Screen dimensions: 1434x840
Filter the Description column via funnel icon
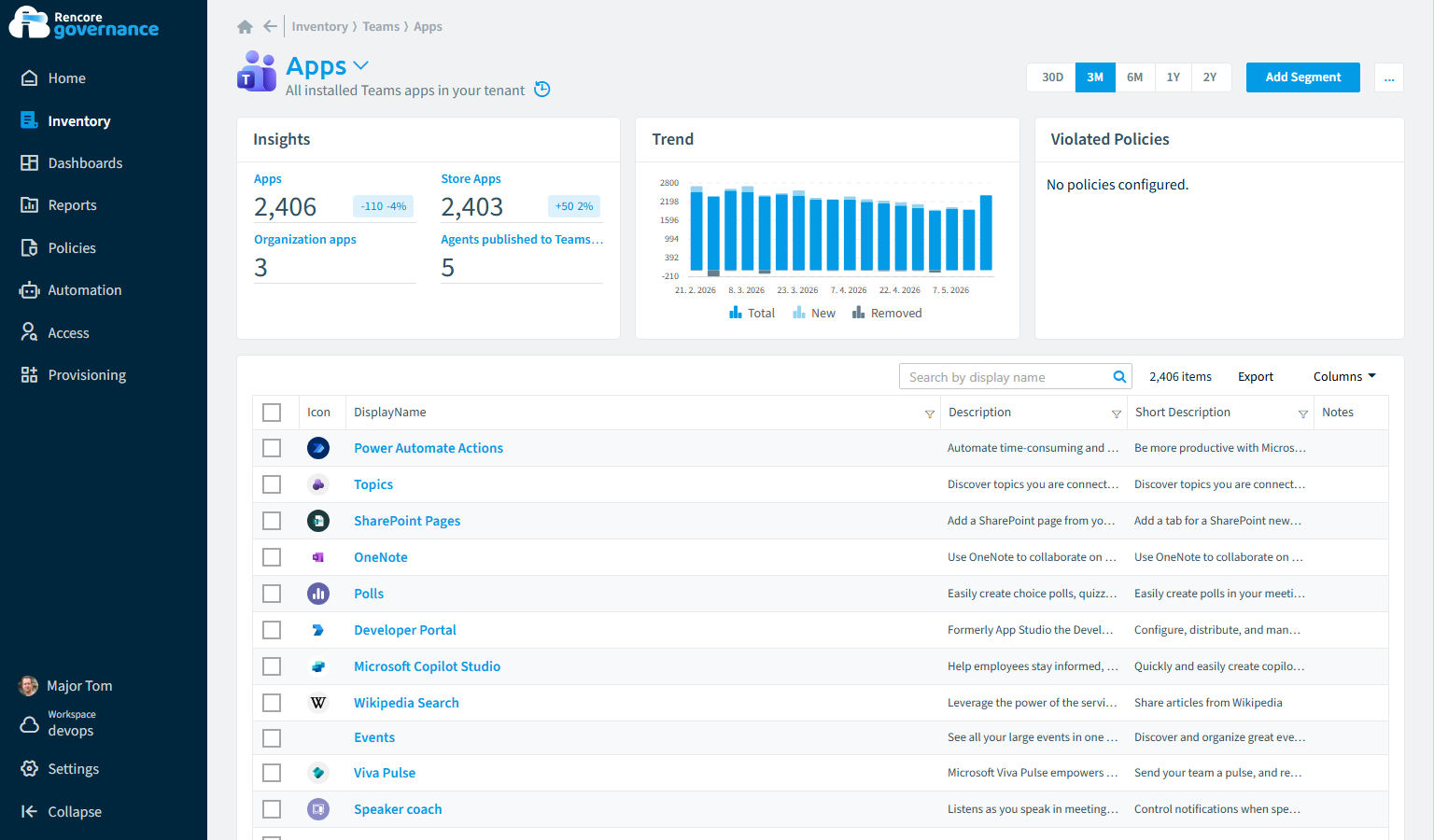(1116, 413)
